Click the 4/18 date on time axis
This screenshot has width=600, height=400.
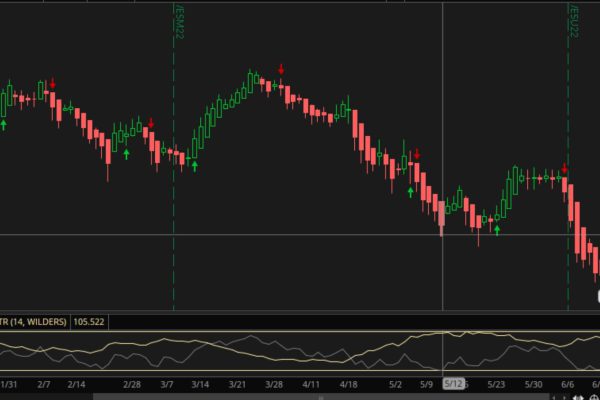[348, 384]
